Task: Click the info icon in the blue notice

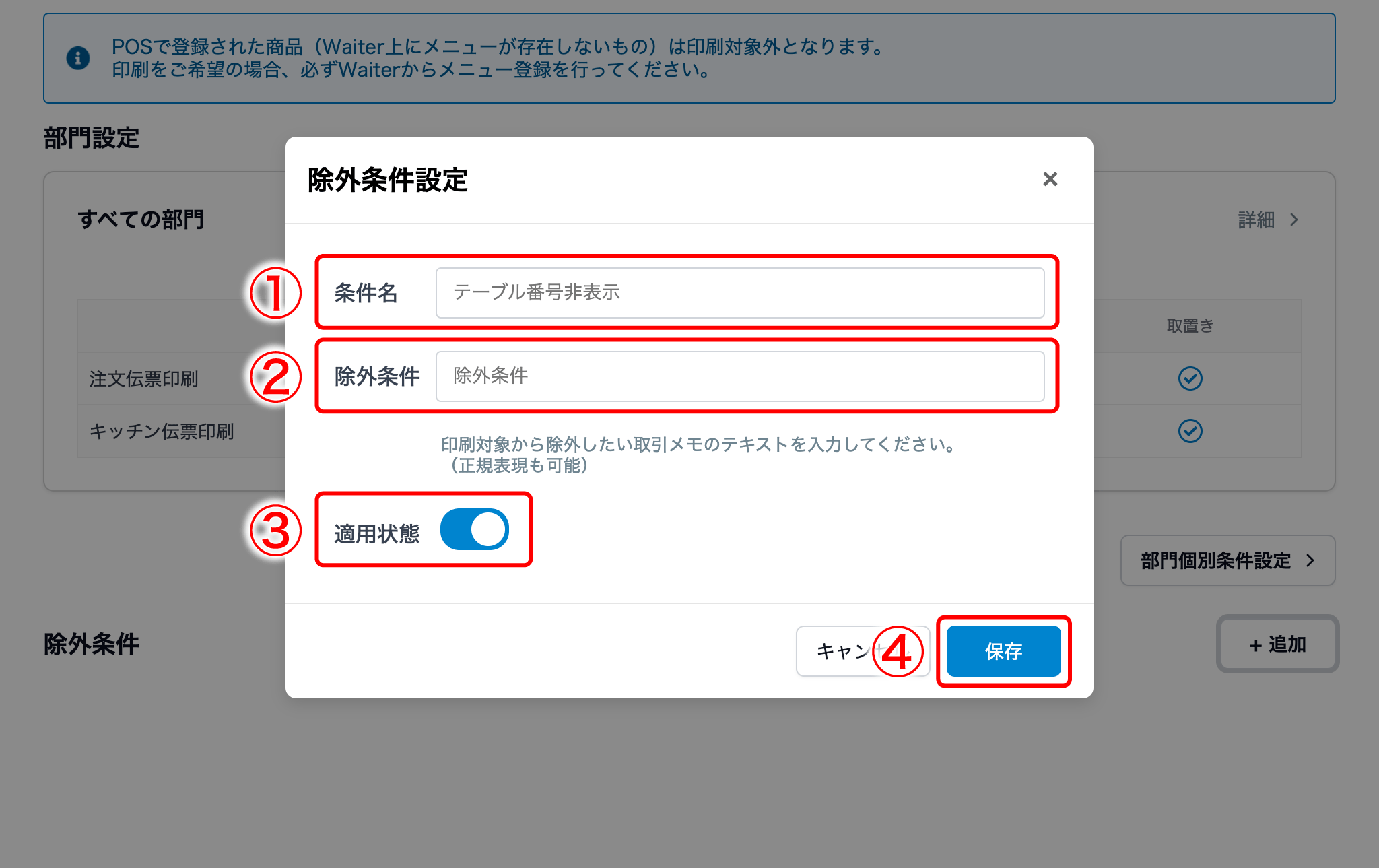Action: pyautogui.click(x=78, y=58)
